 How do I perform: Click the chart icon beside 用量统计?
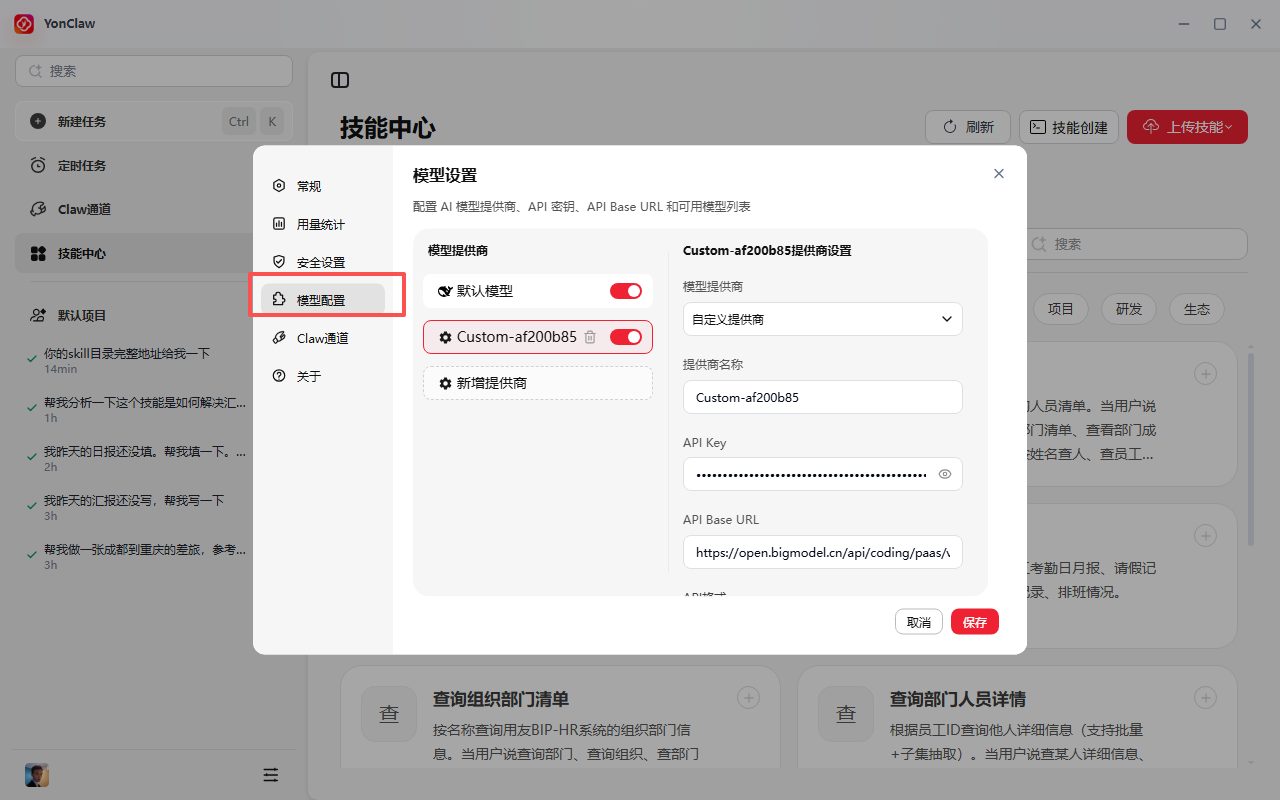click(x=279, y=224)
